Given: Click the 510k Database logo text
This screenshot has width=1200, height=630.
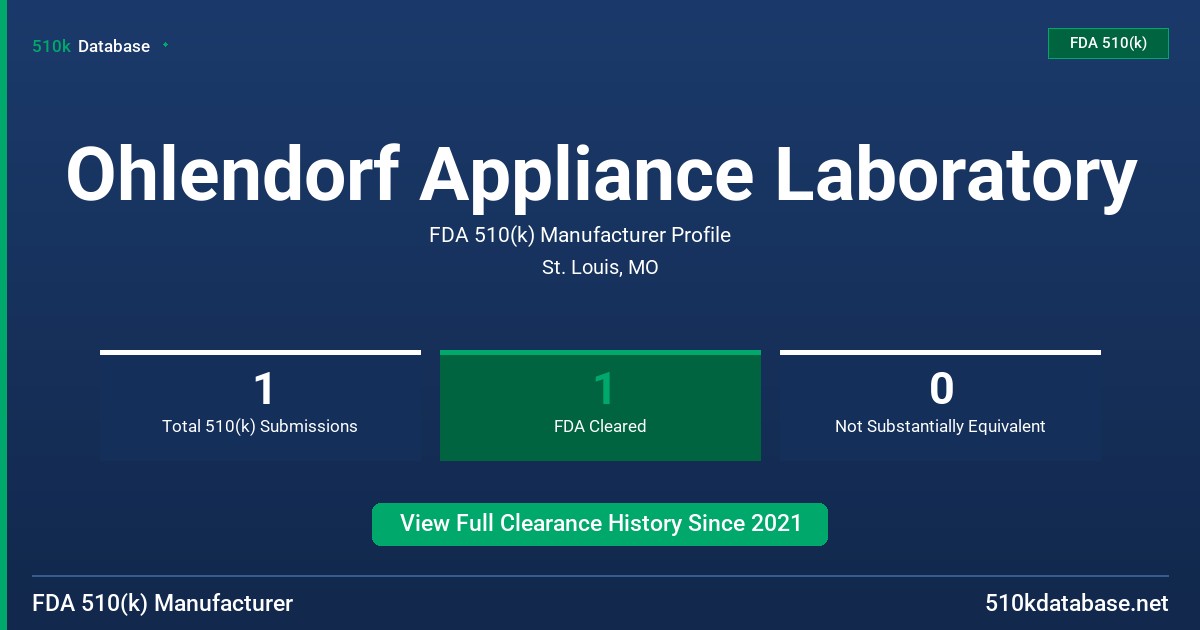Looking at the screenshot, I should [x=91, y=46].
